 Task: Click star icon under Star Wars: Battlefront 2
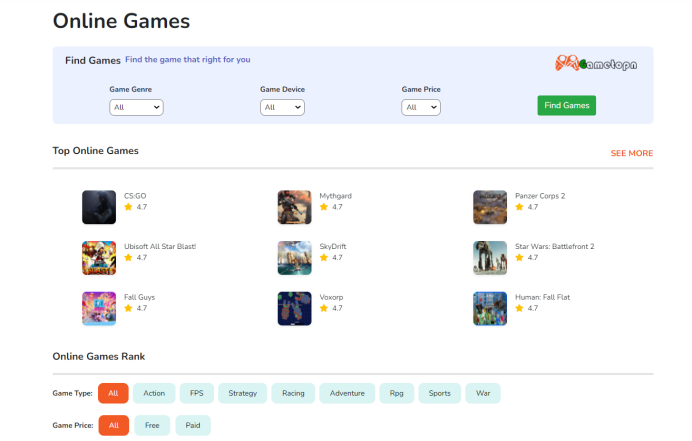tap(519, 258)
